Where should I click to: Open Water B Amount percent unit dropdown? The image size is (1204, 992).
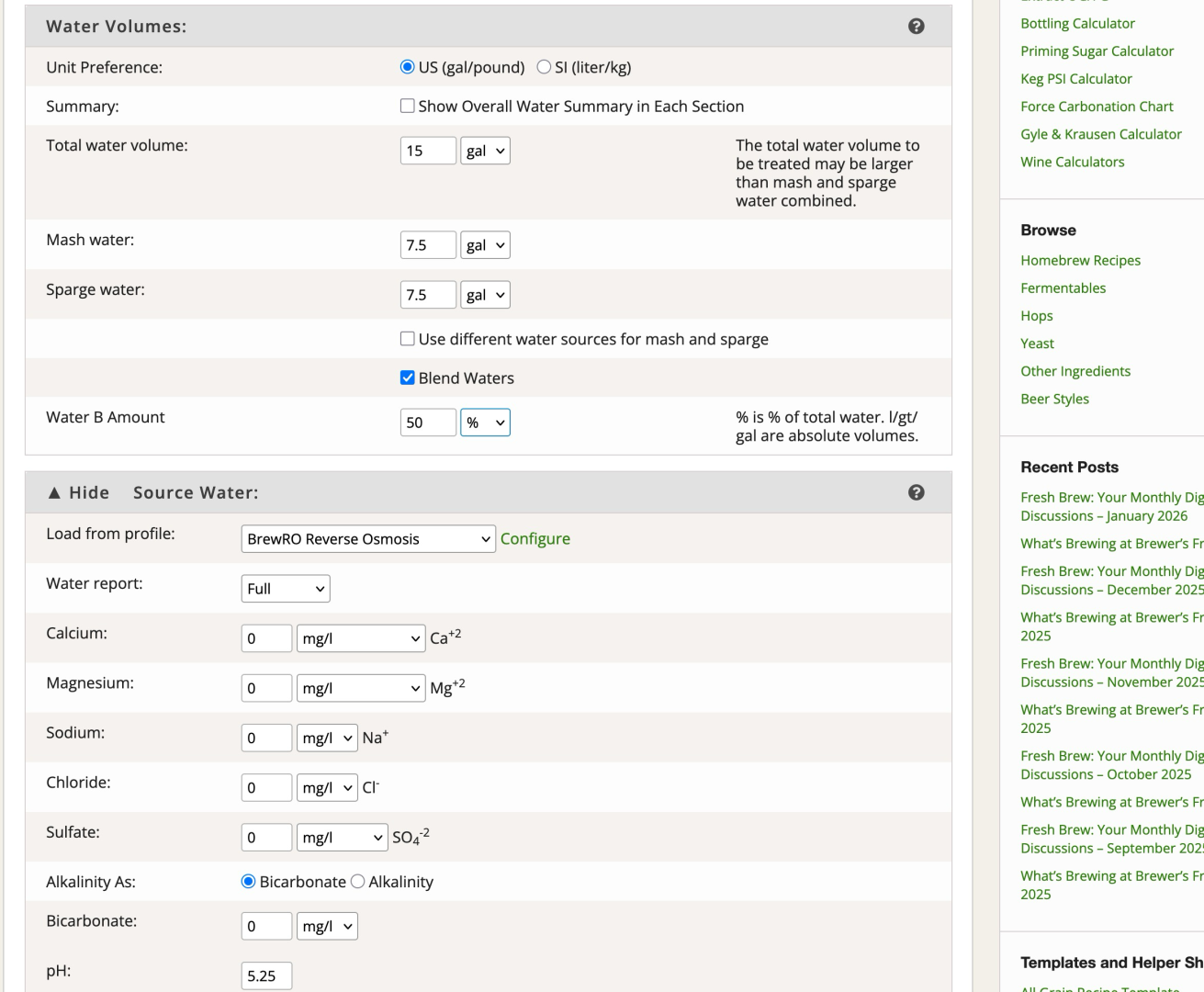coord(485,423)
